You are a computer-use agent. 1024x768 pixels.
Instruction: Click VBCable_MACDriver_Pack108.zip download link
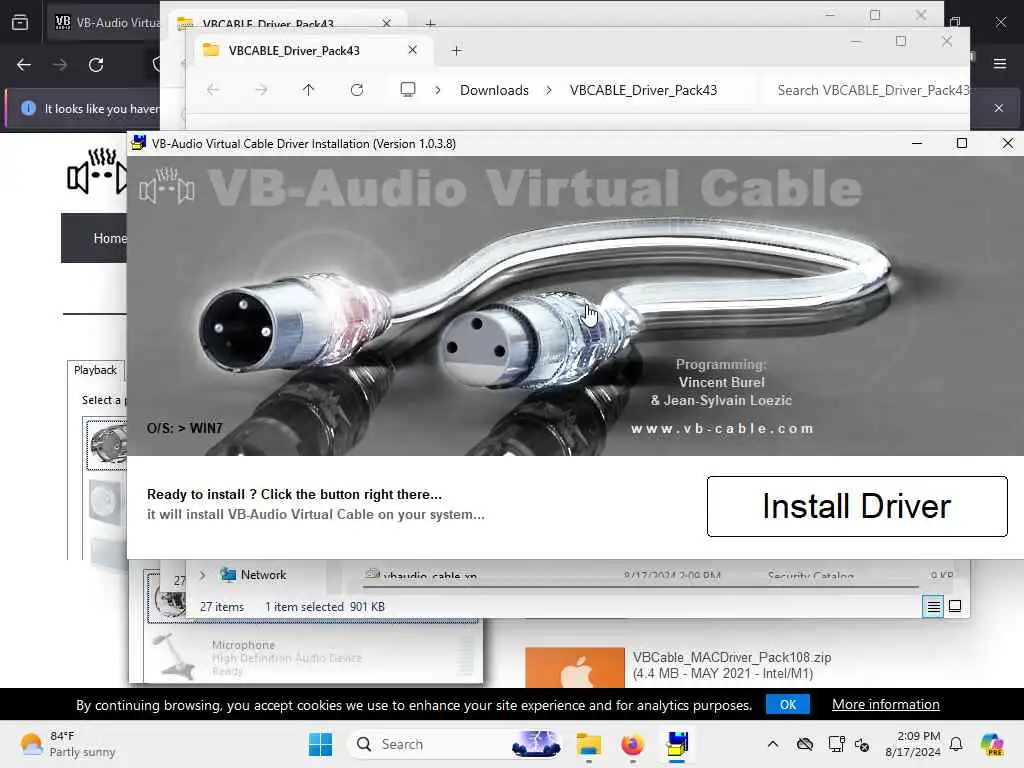[732, 658]
